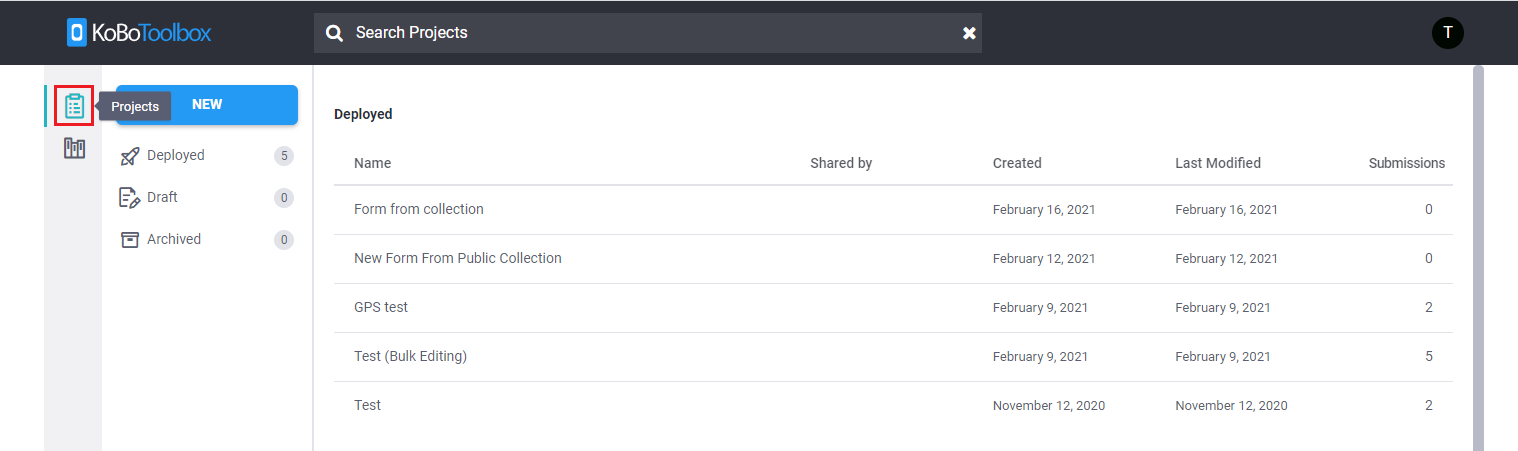The image size is (1518, 451).
Task: Select the Archived projects filter
Action: 206,240
